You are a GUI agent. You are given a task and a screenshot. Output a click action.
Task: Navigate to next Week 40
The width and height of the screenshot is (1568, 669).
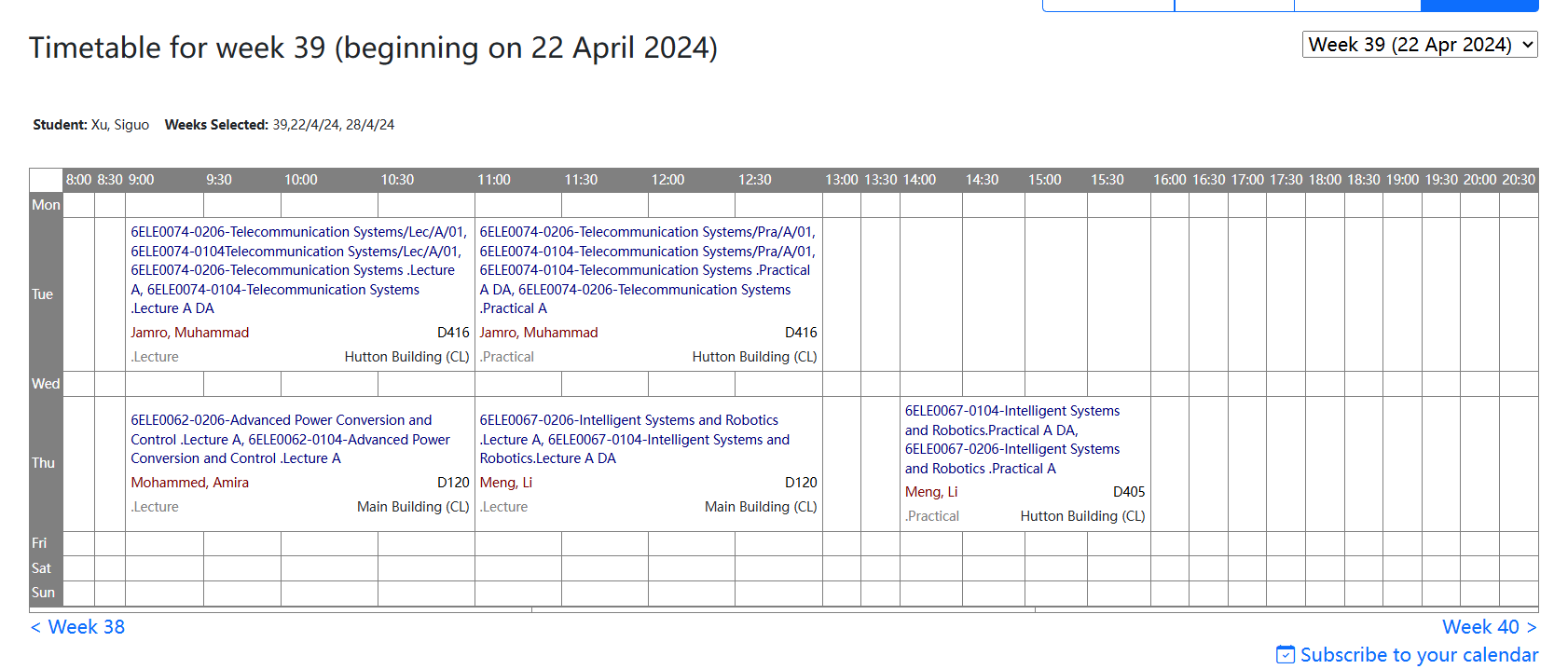[1489, 627]
